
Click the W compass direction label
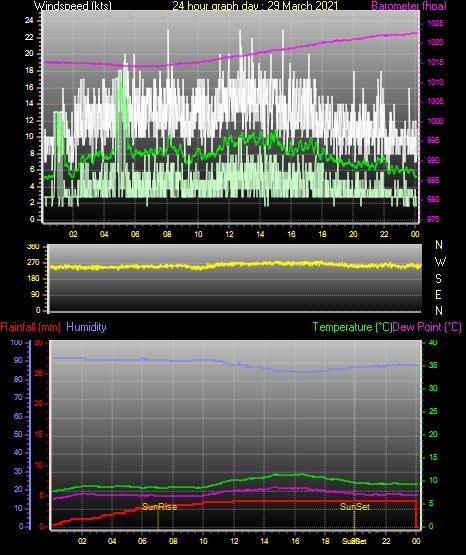point(440,262)
